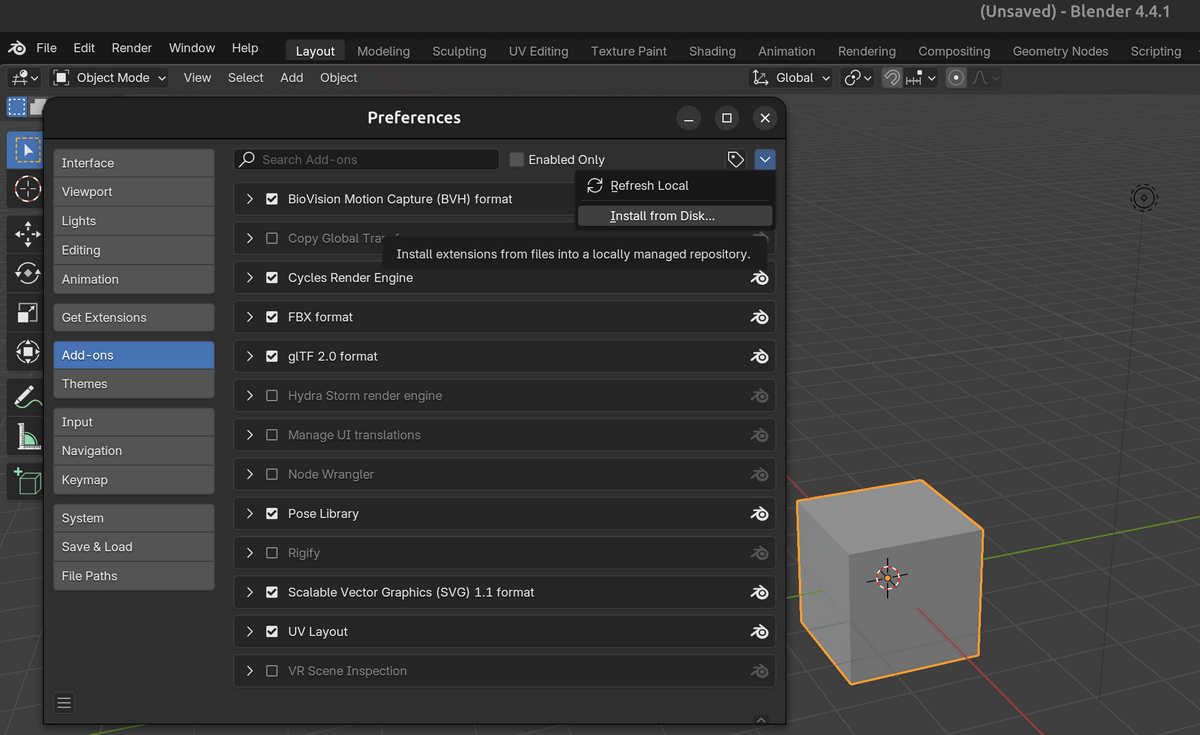Viewport: 1200px width, 735px height.
Task: Open the Get Extensions section
Action: tap(134, 318)
